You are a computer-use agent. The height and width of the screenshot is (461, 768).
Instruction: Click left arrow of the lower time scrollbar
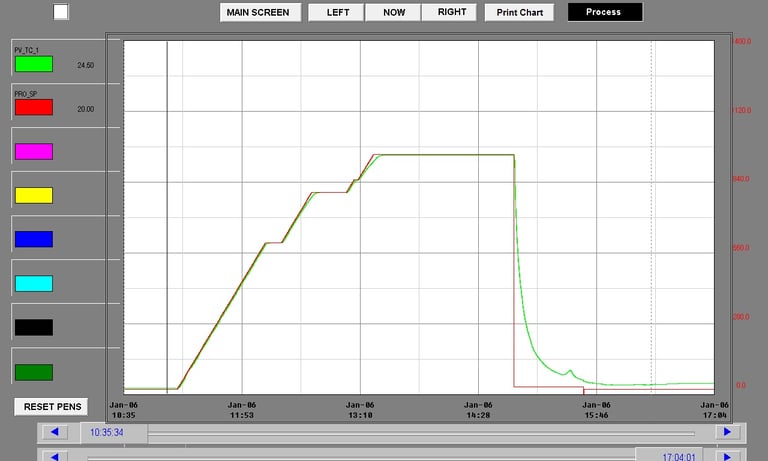coord(55,456)
